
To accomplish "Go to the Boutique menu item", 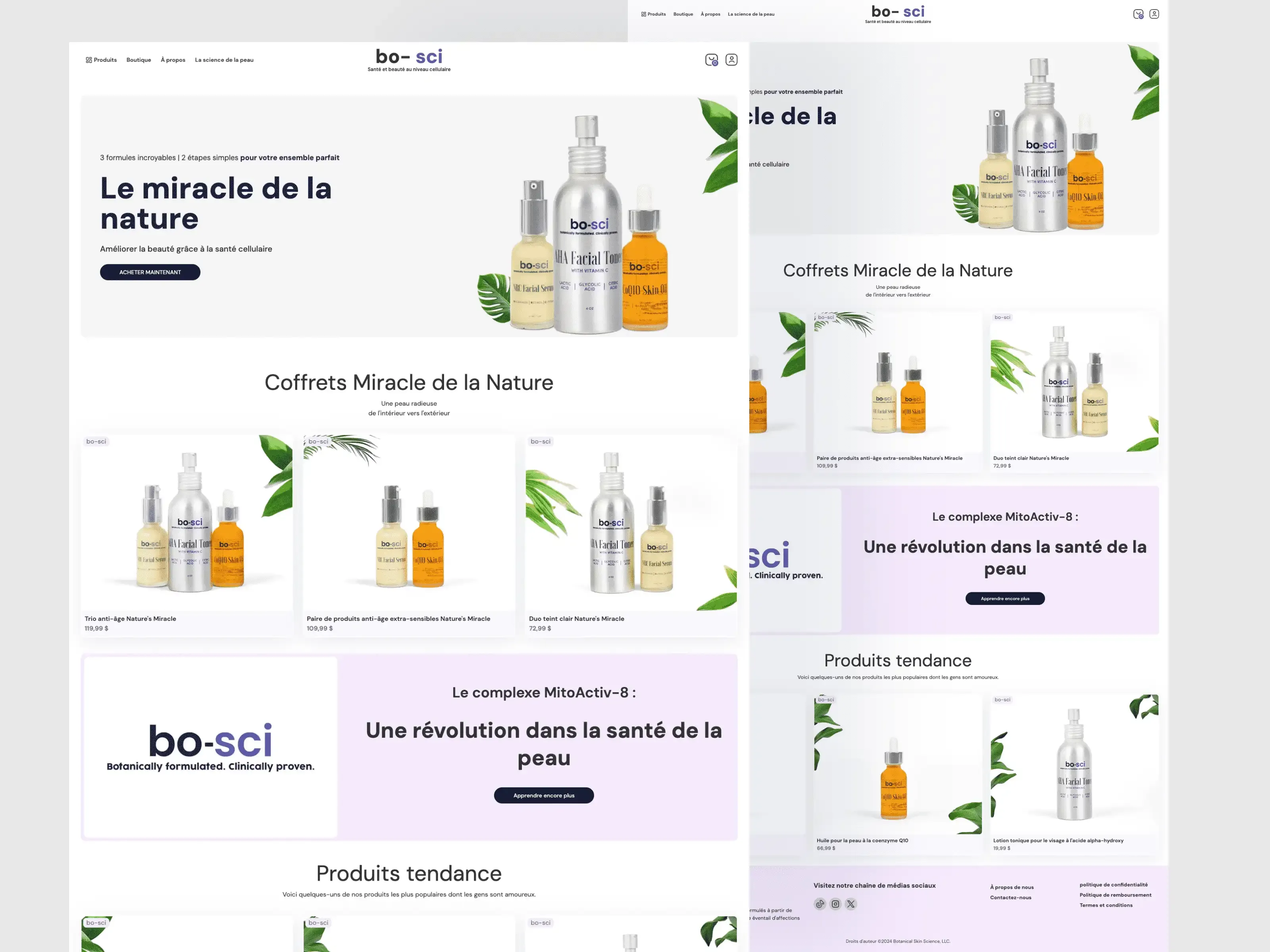I will [139, 59].
